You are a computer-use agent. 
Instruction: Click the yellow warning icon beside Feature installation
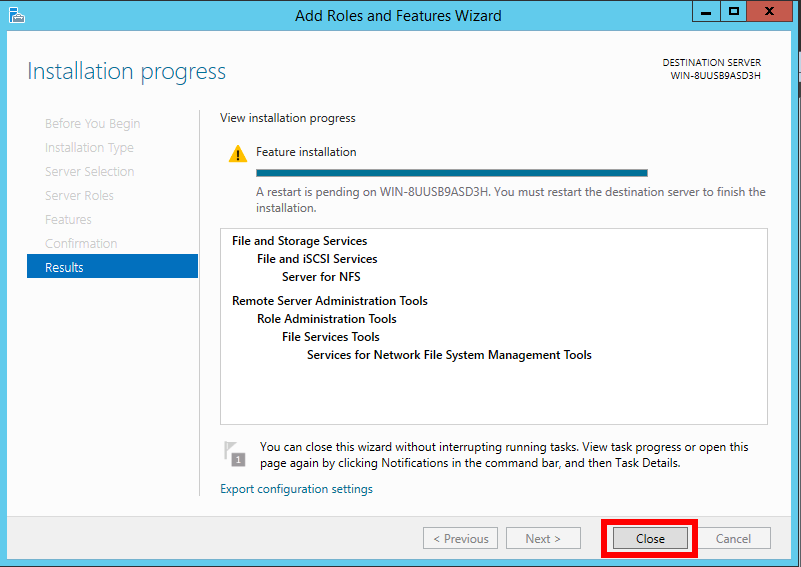237,153
